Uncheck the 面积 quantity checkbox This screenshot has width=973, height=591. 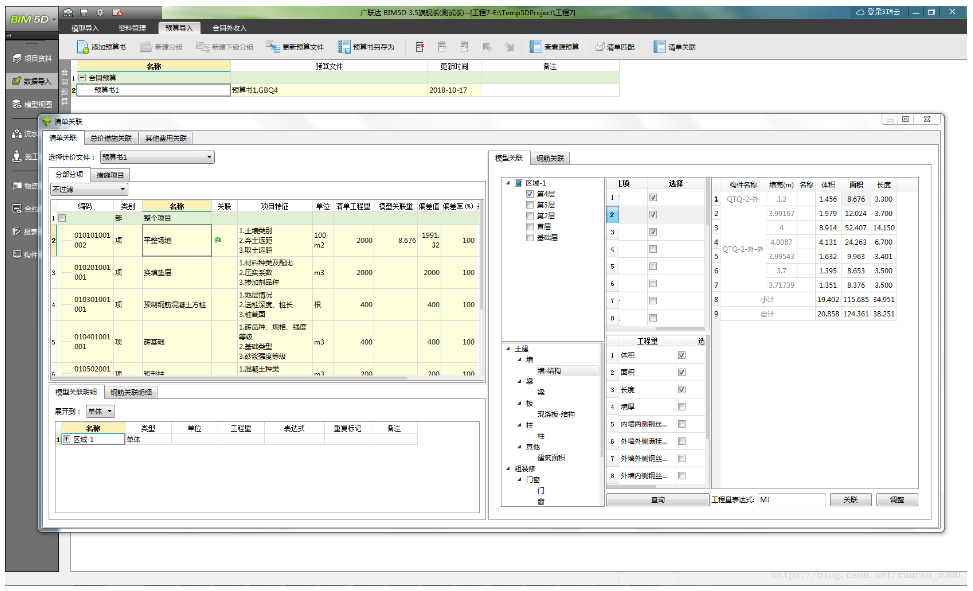click(x=682, y=372)
